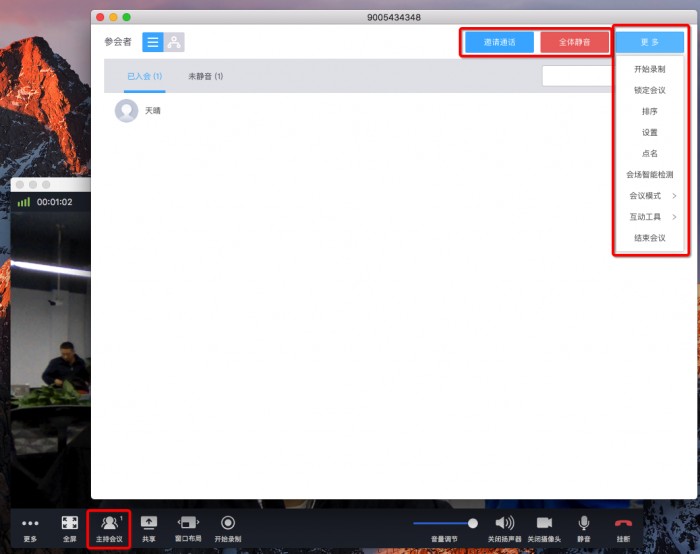This screenshot has width=700, height=554.
Task: Mute microphone with 静音 icon
Action: 583,529
